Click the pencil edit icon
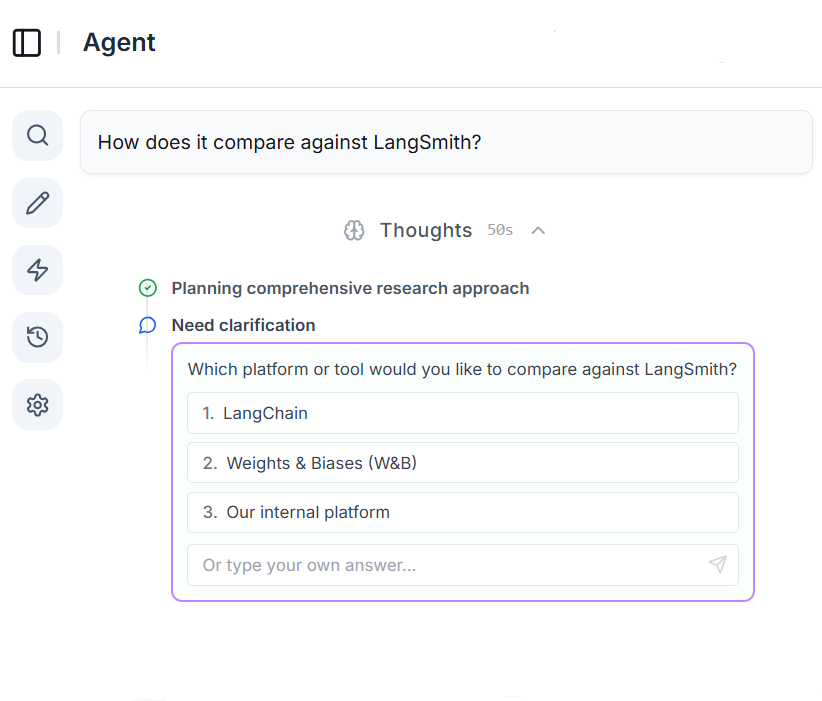822x701 pixels. [x=38, y=203]
